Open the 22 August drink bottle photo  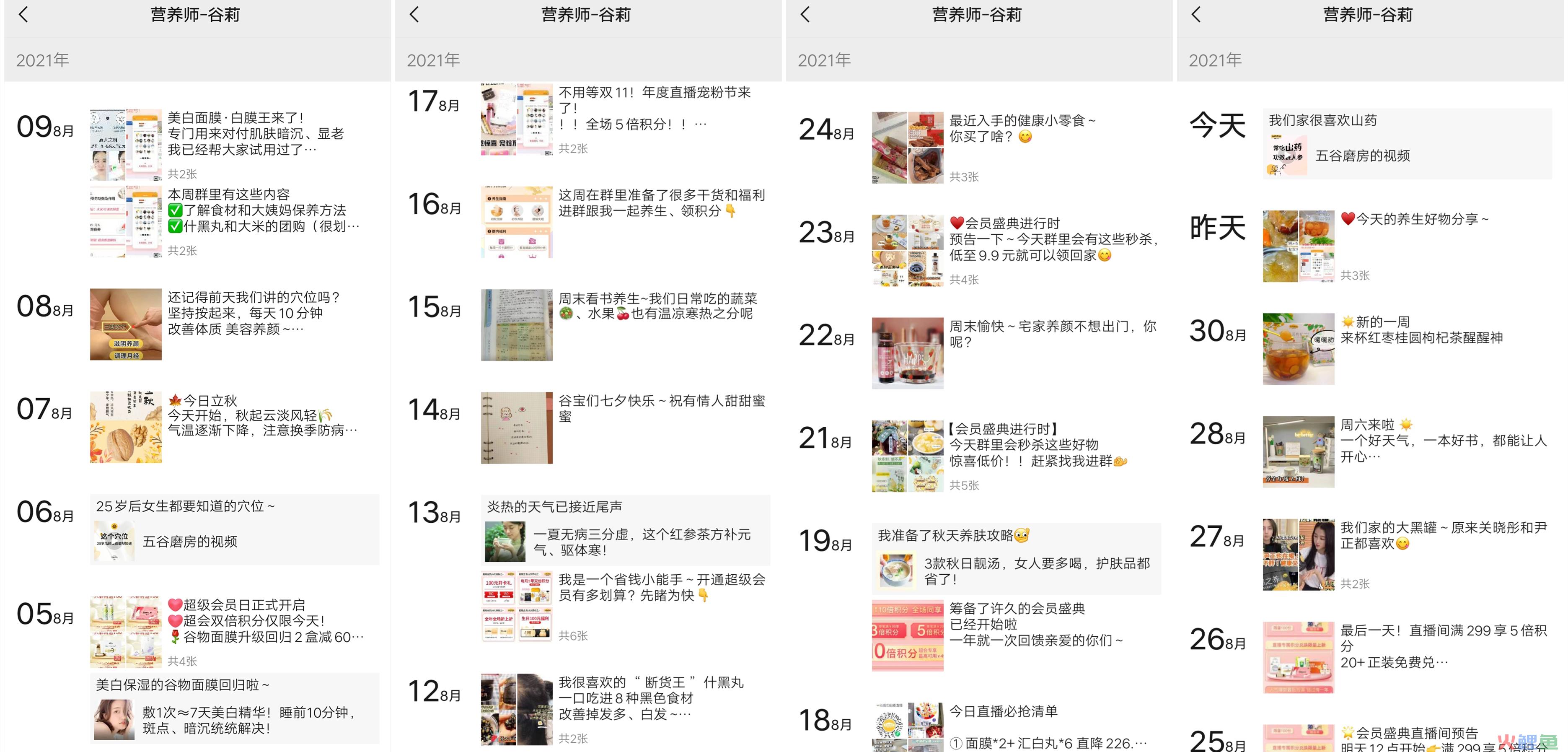[x=908, y=353]
